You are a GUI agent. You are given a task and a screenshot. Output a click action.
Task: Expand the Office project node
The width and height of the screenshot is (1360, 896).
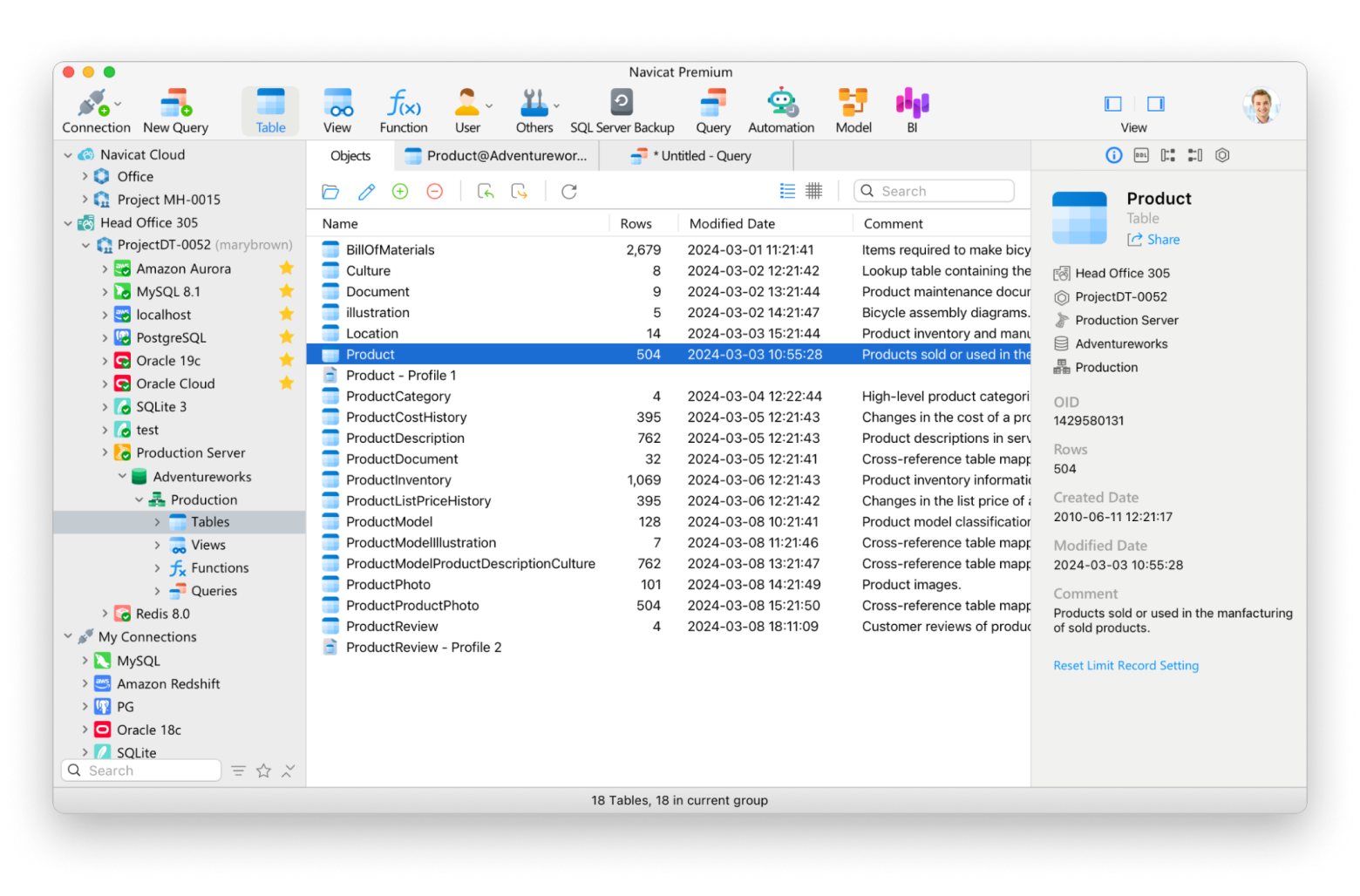85,176
